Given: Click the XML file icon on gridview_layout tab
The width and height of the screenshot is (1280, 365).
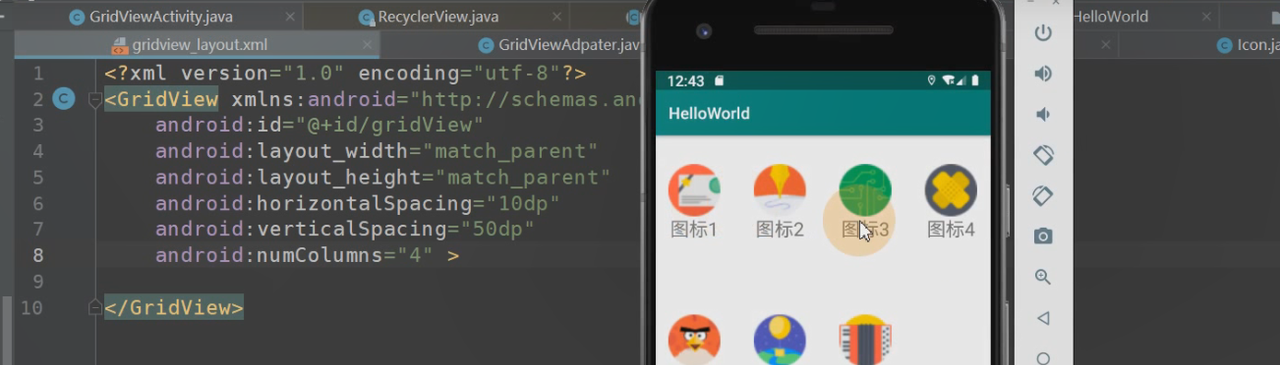Looking at the screenshot, I should (x=119, y=45).
